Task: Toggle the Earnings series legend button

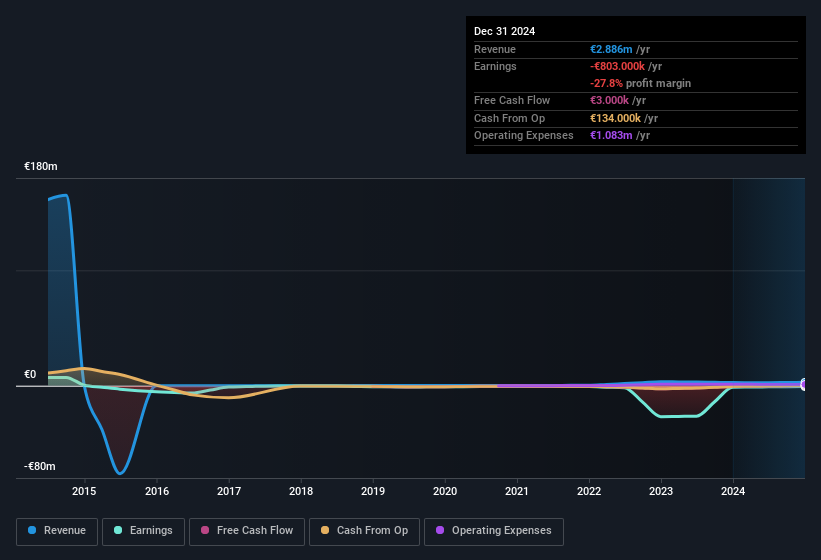Action: click(x=143, y=532)
